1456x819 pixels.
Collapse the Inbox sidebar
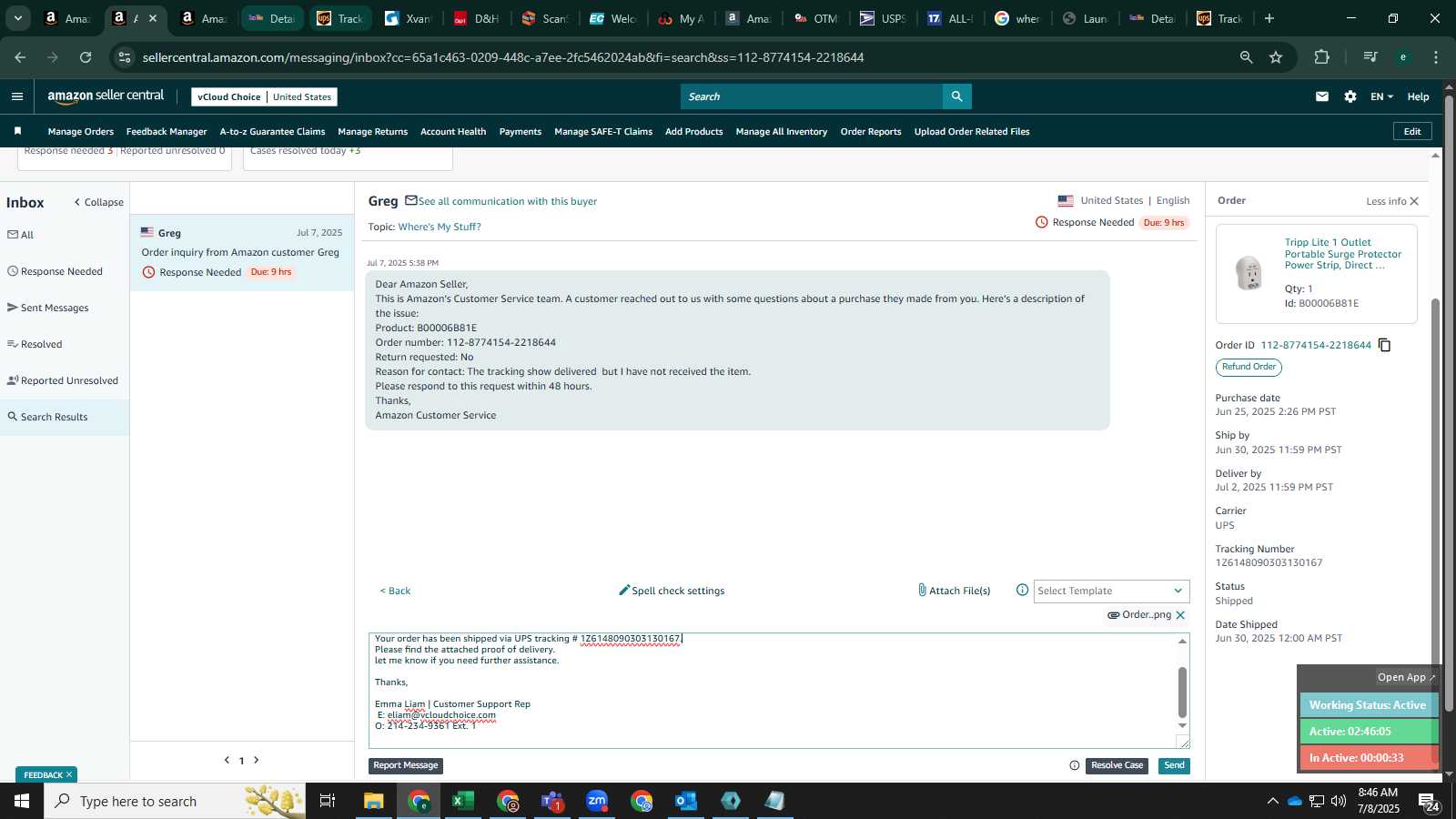(99, 202)
